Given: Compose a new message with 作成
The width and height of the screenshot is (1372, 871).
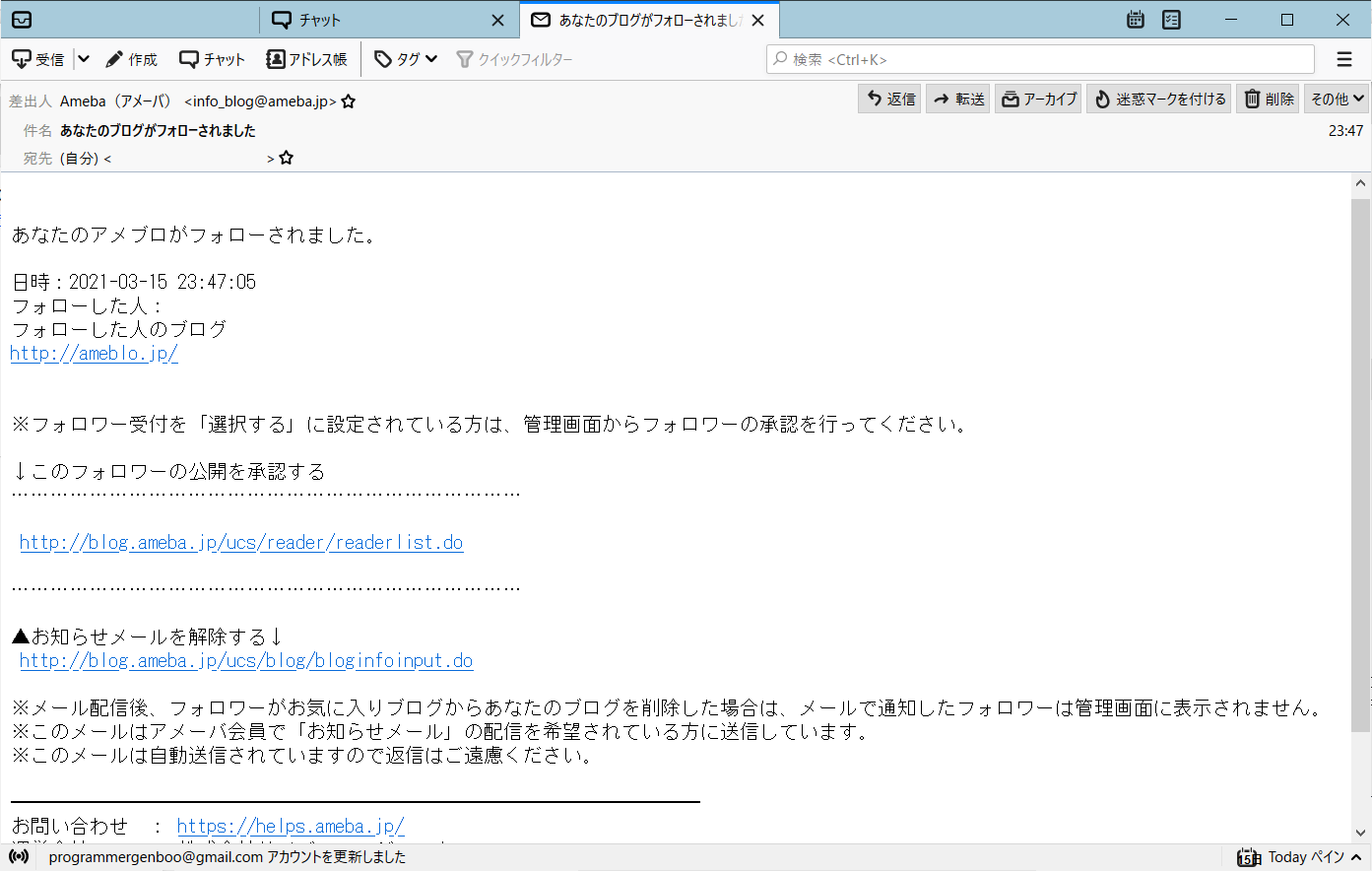Looking at the screenshot, I should pyautogui.click(x=131, y=59).
